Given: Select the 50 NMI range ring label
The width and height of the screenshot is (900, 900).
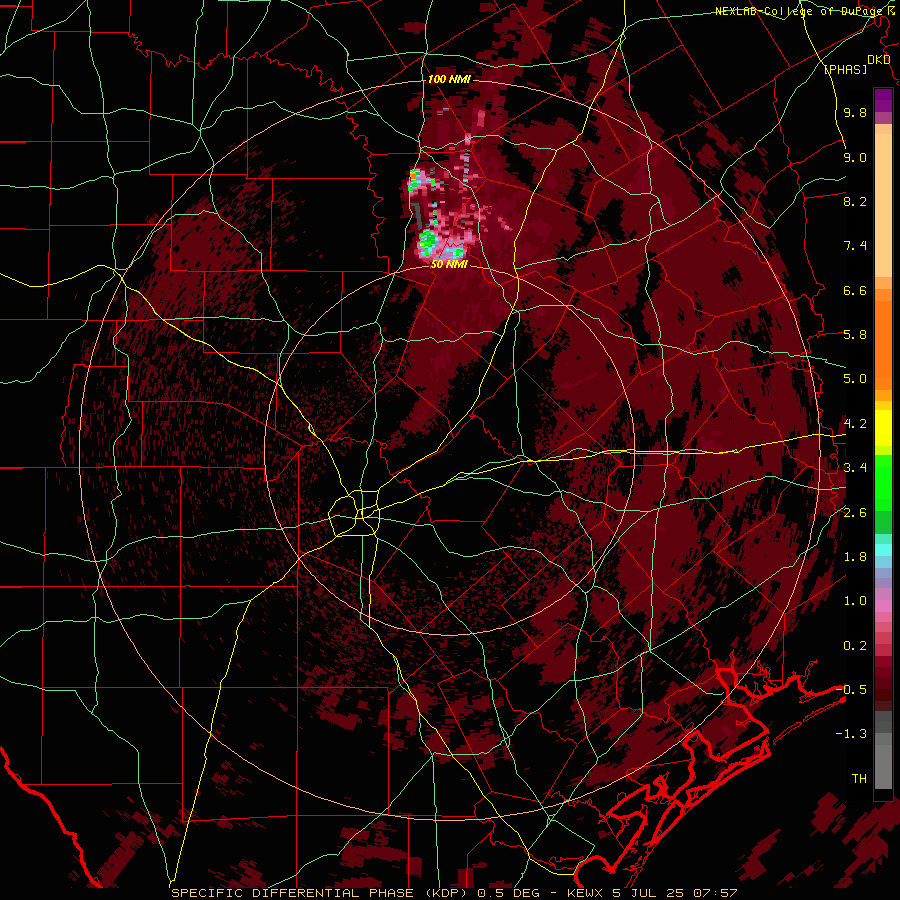Looking at the screenshot, I should [449, 265].
